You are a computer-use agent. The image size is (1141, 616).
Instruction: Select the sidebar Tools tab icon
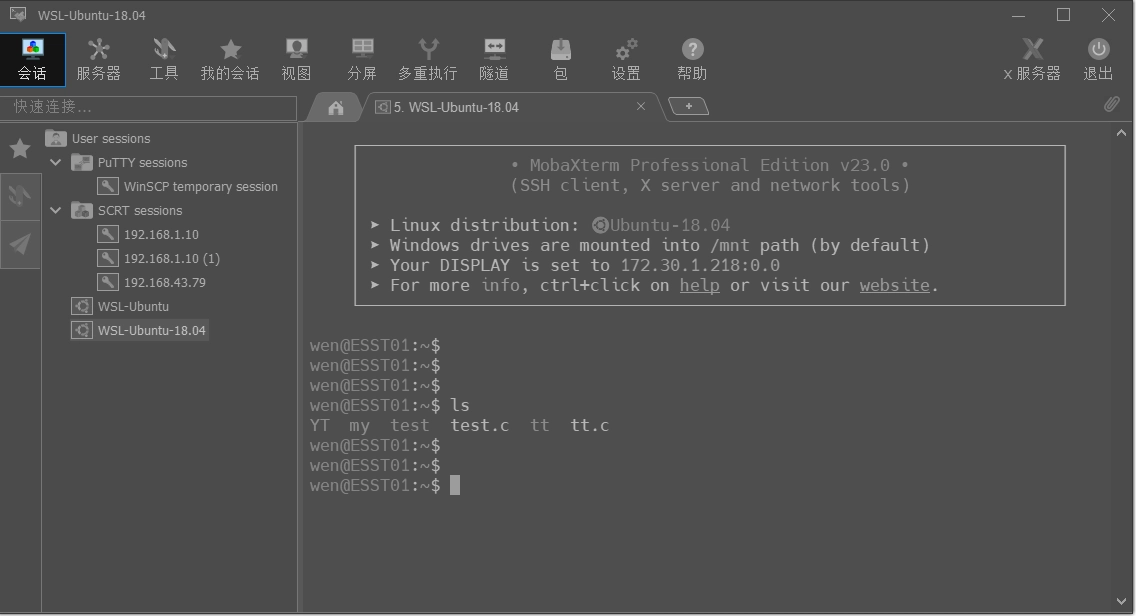20,195
